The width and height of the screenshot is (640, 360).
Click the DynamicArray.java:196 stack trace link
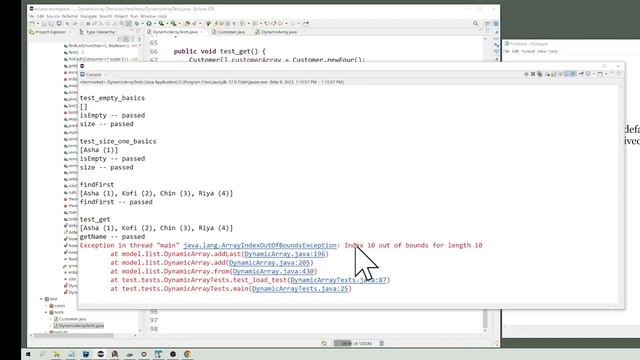(284, 254)
